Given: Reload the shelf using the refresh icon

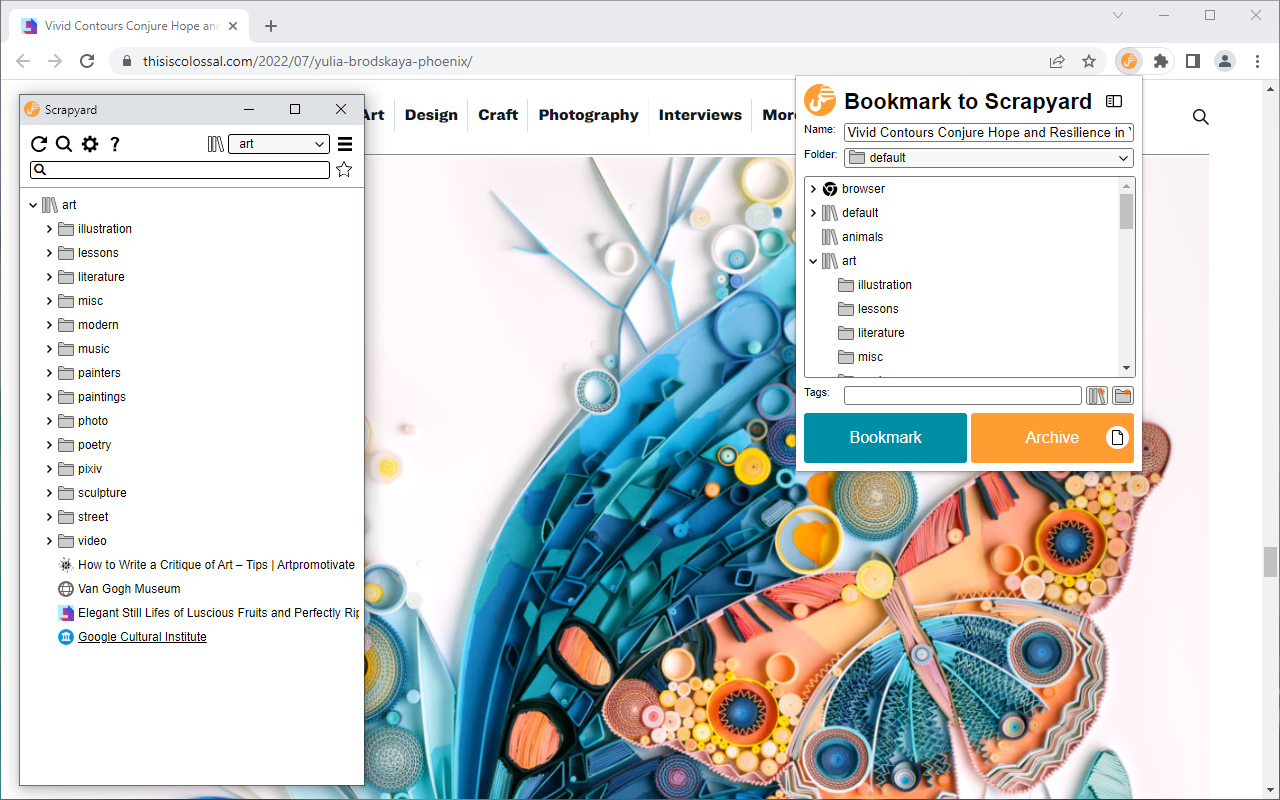Looking at the screenshot, I should (x=39, y=143).
